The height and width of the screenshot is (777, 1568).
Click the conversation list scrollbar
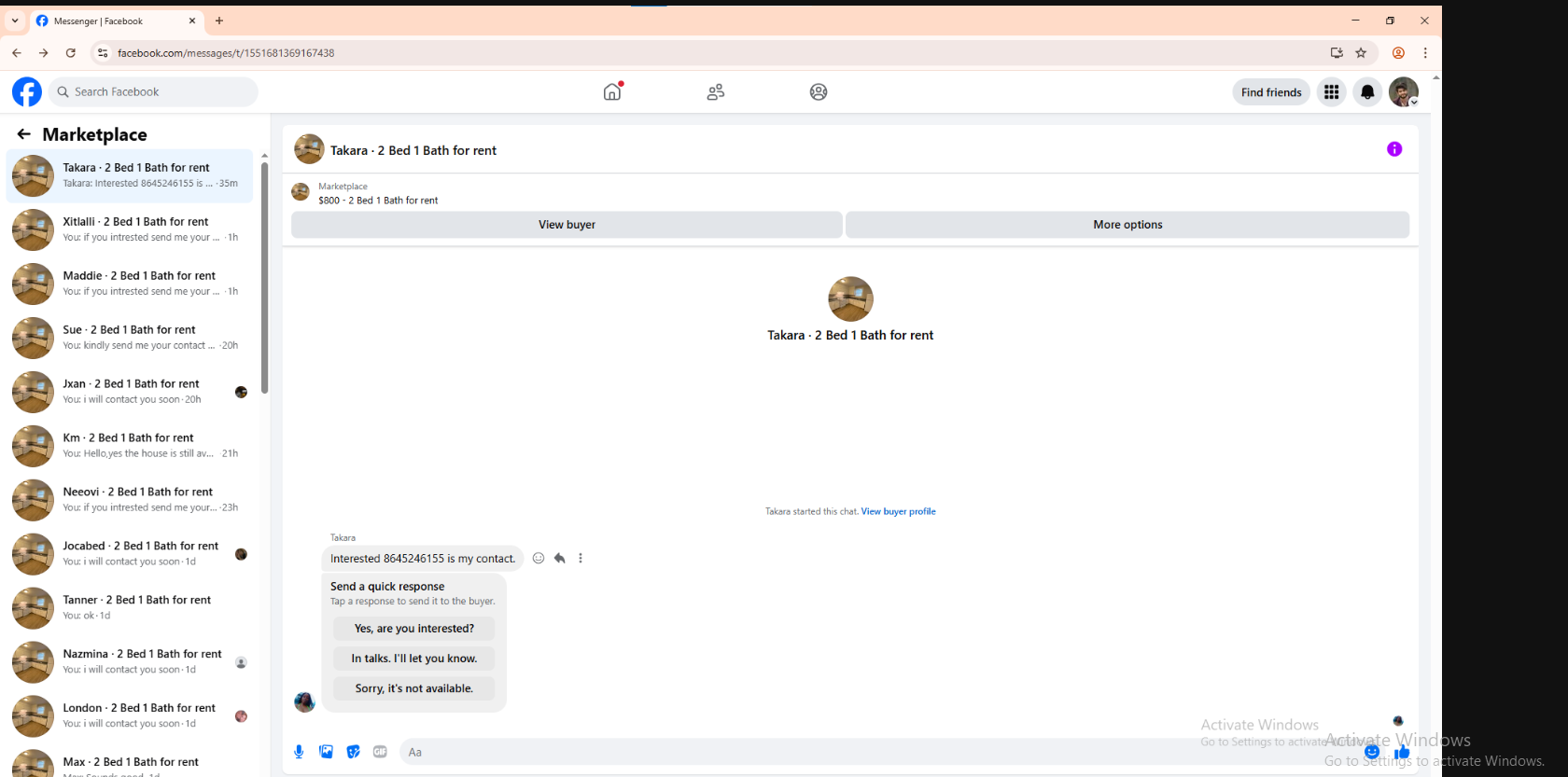tap(264, 278)
